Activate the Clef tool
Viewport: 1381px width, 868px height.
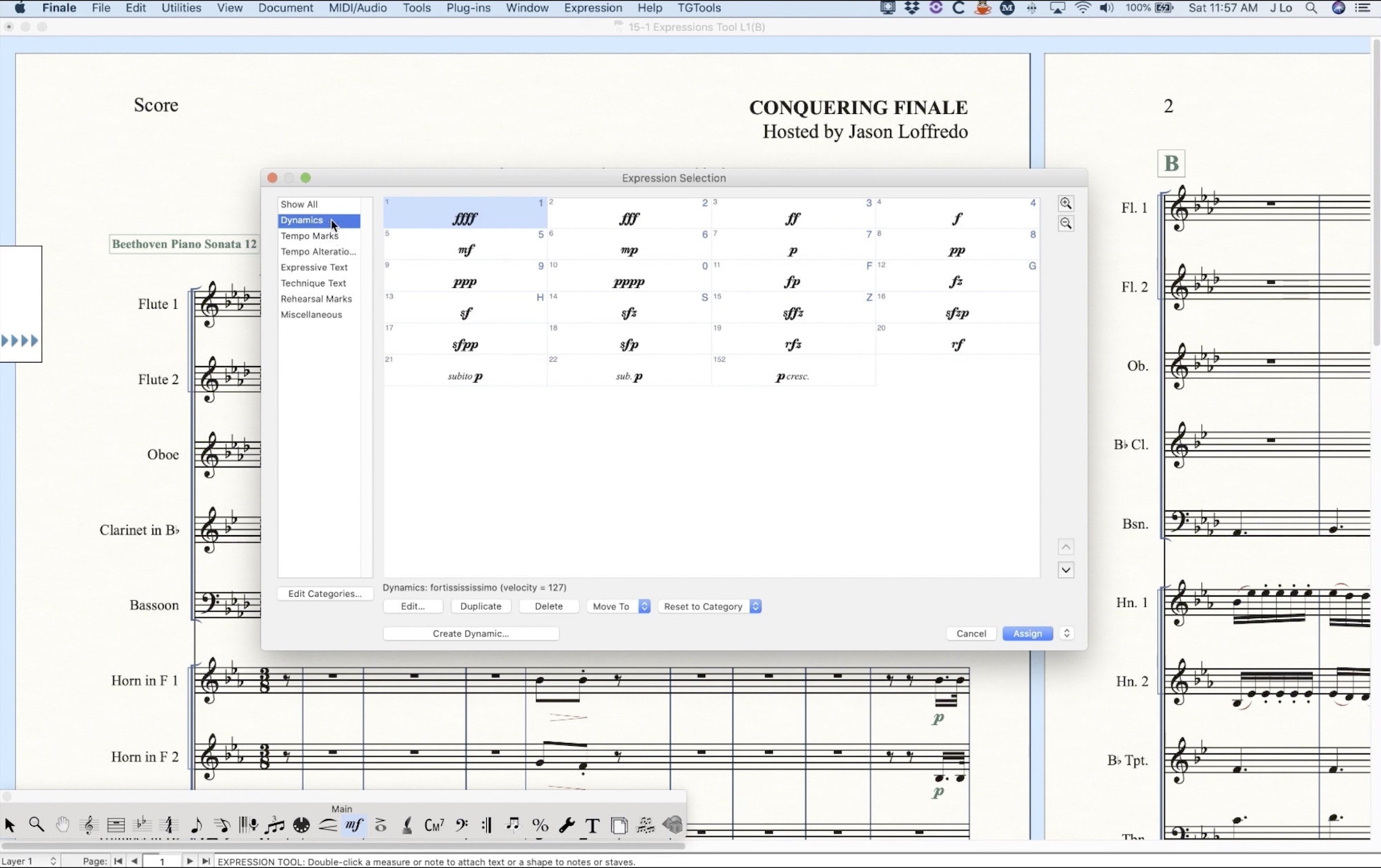pos(461,824)
